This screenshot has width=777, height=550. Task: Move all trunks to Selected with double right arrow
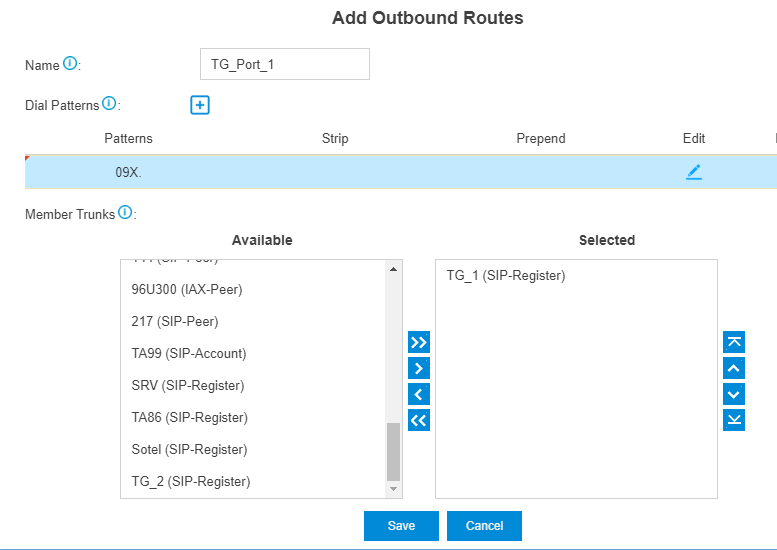[x=419, y=342]
